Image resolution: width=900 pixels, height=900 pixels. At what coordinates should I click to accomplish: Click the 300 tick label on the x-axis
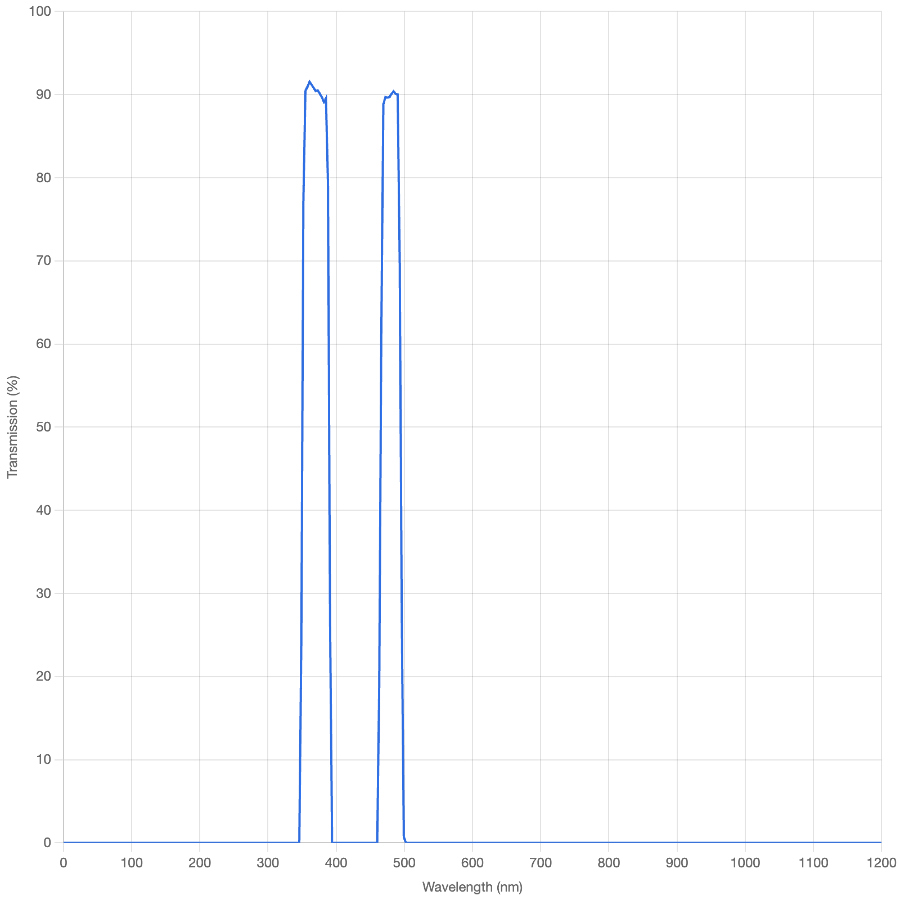267,860
